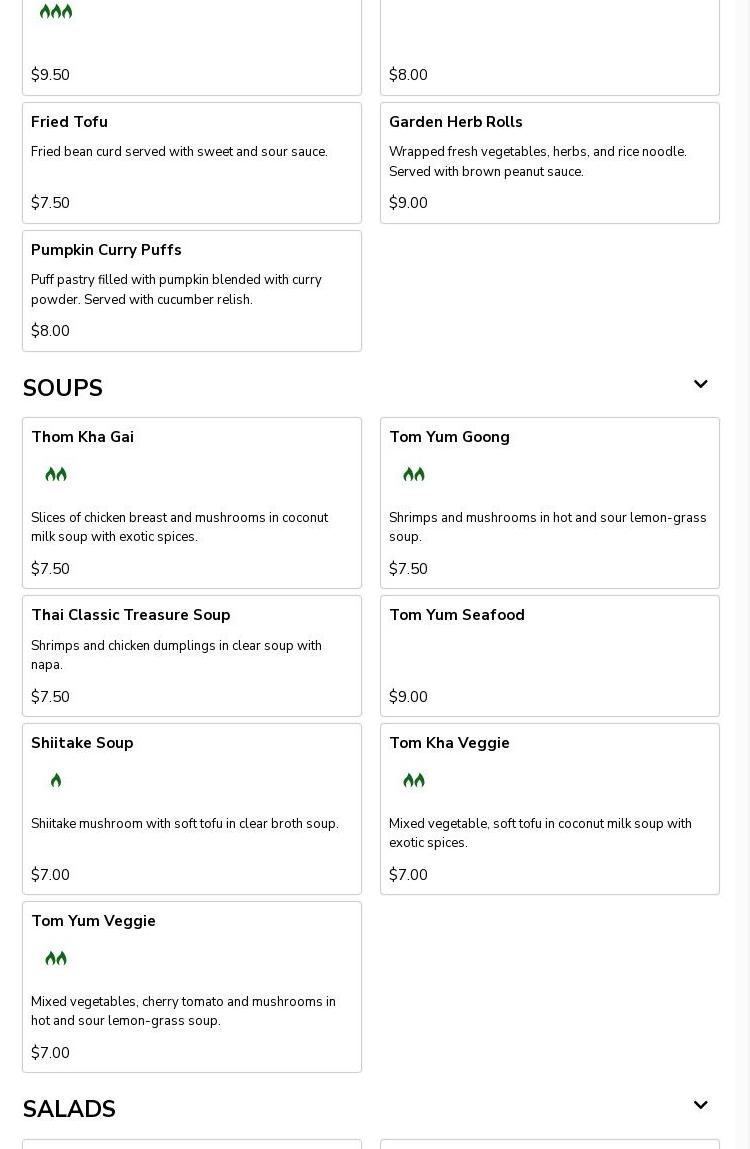Click the Thom Kha Gai title
The image size is (750, 1149).
pos(82,437)
